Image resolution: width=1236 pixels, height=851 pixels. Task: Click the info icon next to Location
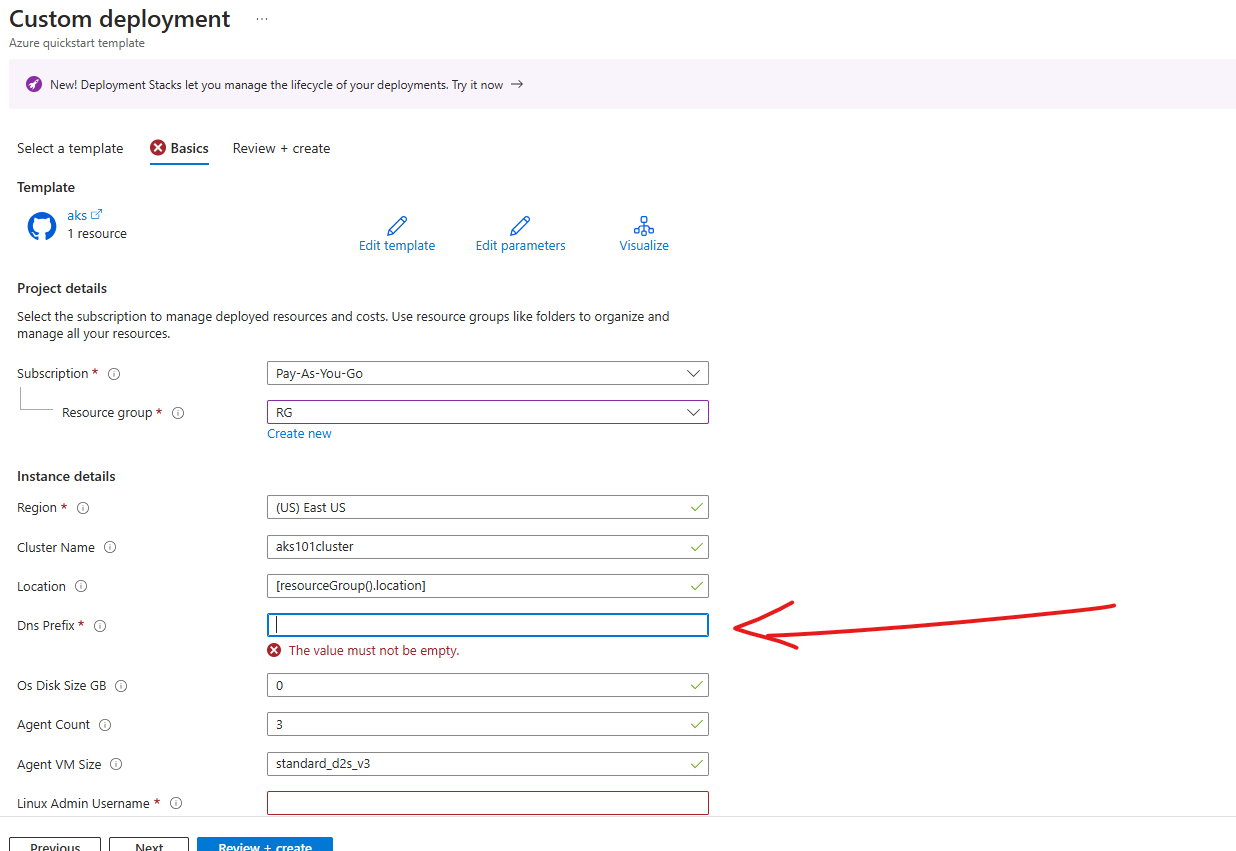pyautogui.click(x=81, y=587)
